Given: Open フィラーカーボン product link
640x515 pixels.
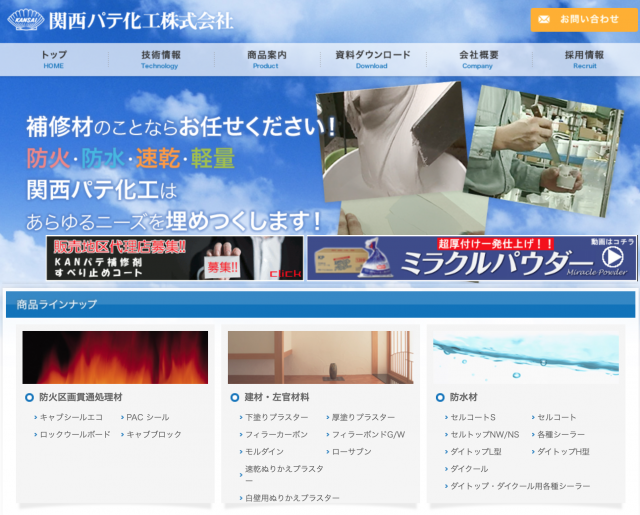Looking at the screenshot, I should point(276,435).
